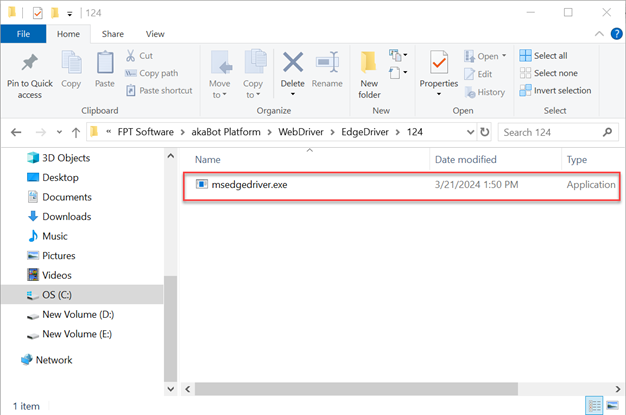Open the Properties dropdown arrow
This screenshot has height=415, width=626.
[x=439, y=95]
